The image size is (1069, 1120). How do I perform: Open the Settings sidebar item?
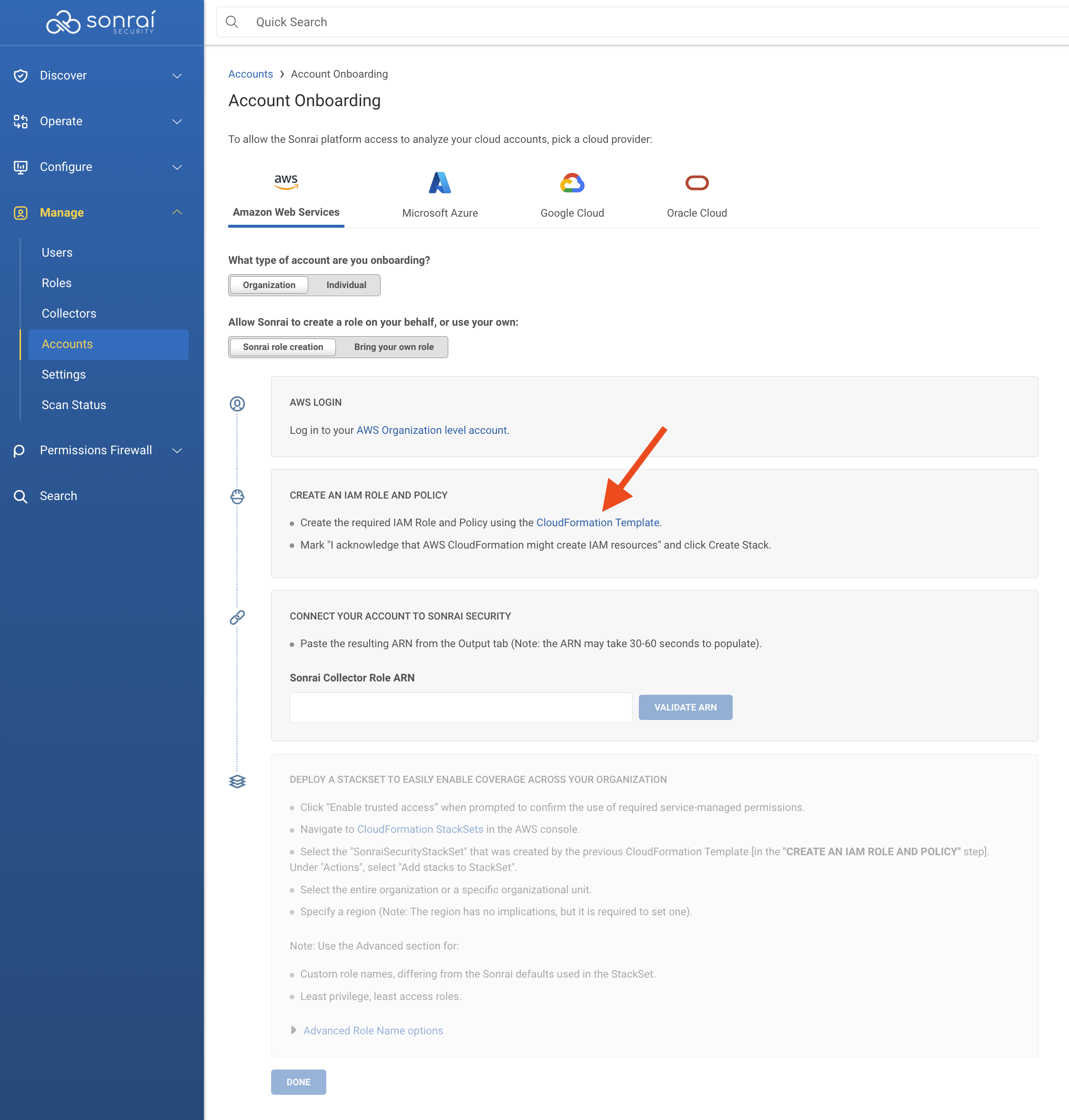click(64, 374)
